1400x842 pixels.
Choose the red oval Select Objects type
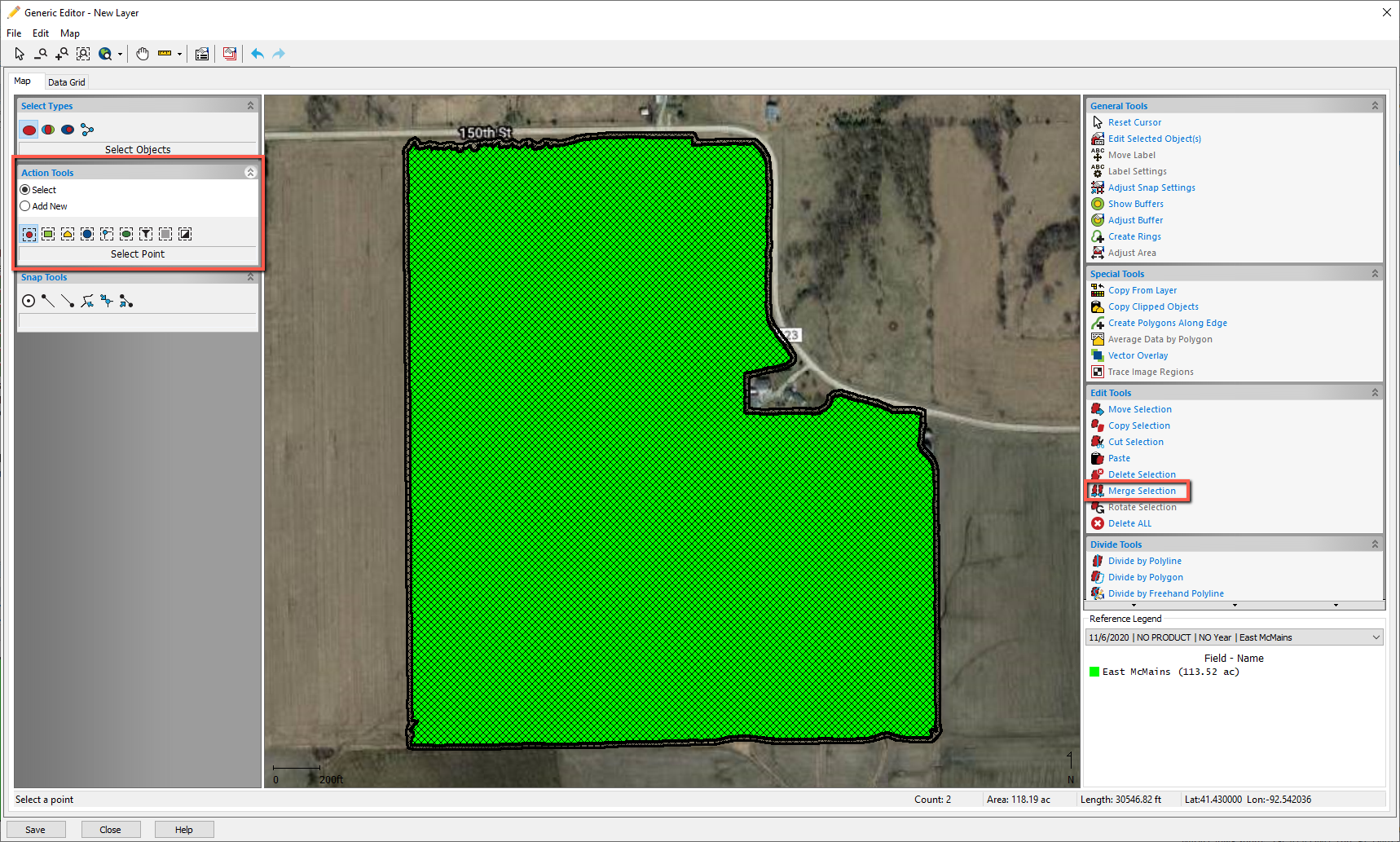click(29, 130)
